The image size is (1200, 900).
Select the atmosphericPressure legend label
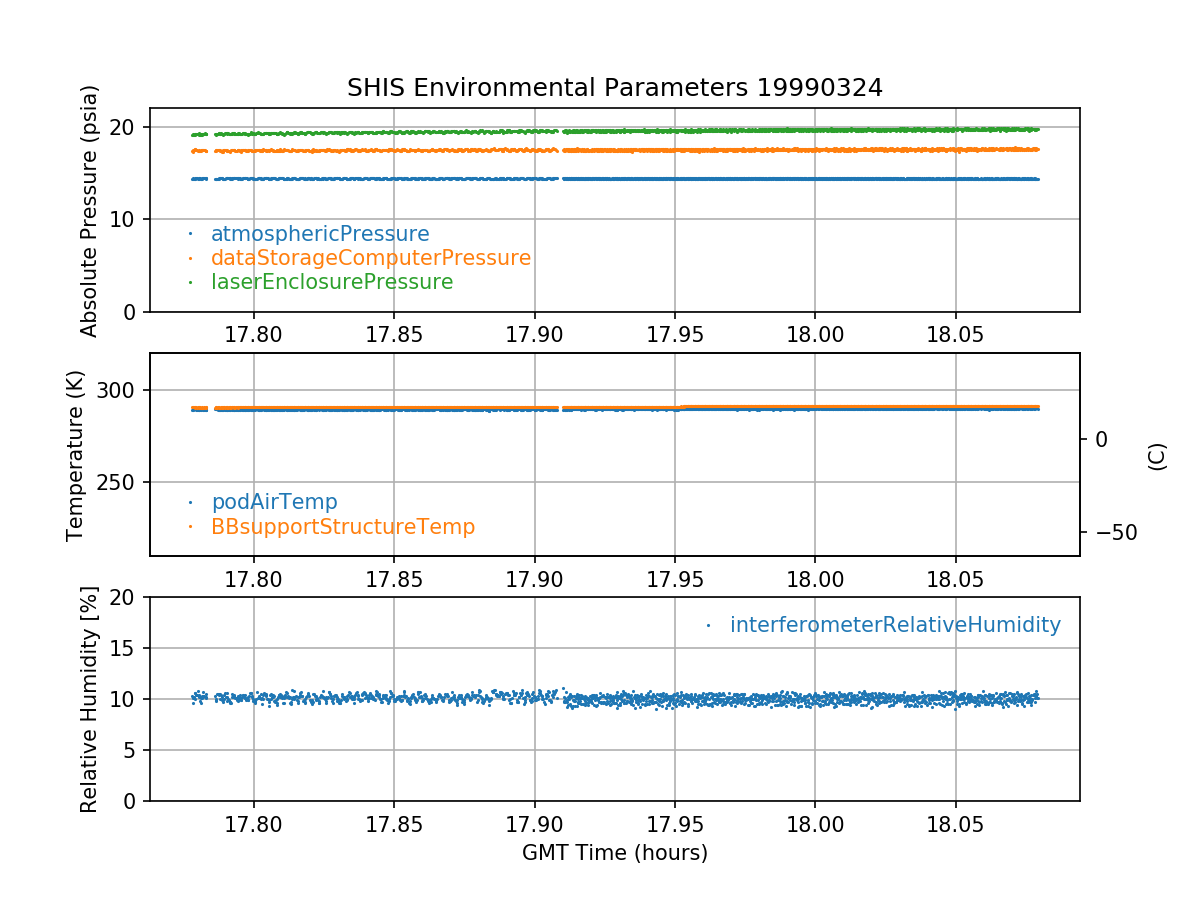[319, 234]
